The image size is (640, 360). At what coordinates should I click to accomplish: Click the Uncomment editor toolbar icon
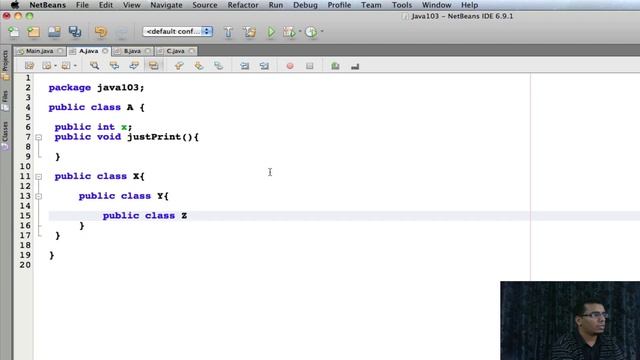coord(355,66)
